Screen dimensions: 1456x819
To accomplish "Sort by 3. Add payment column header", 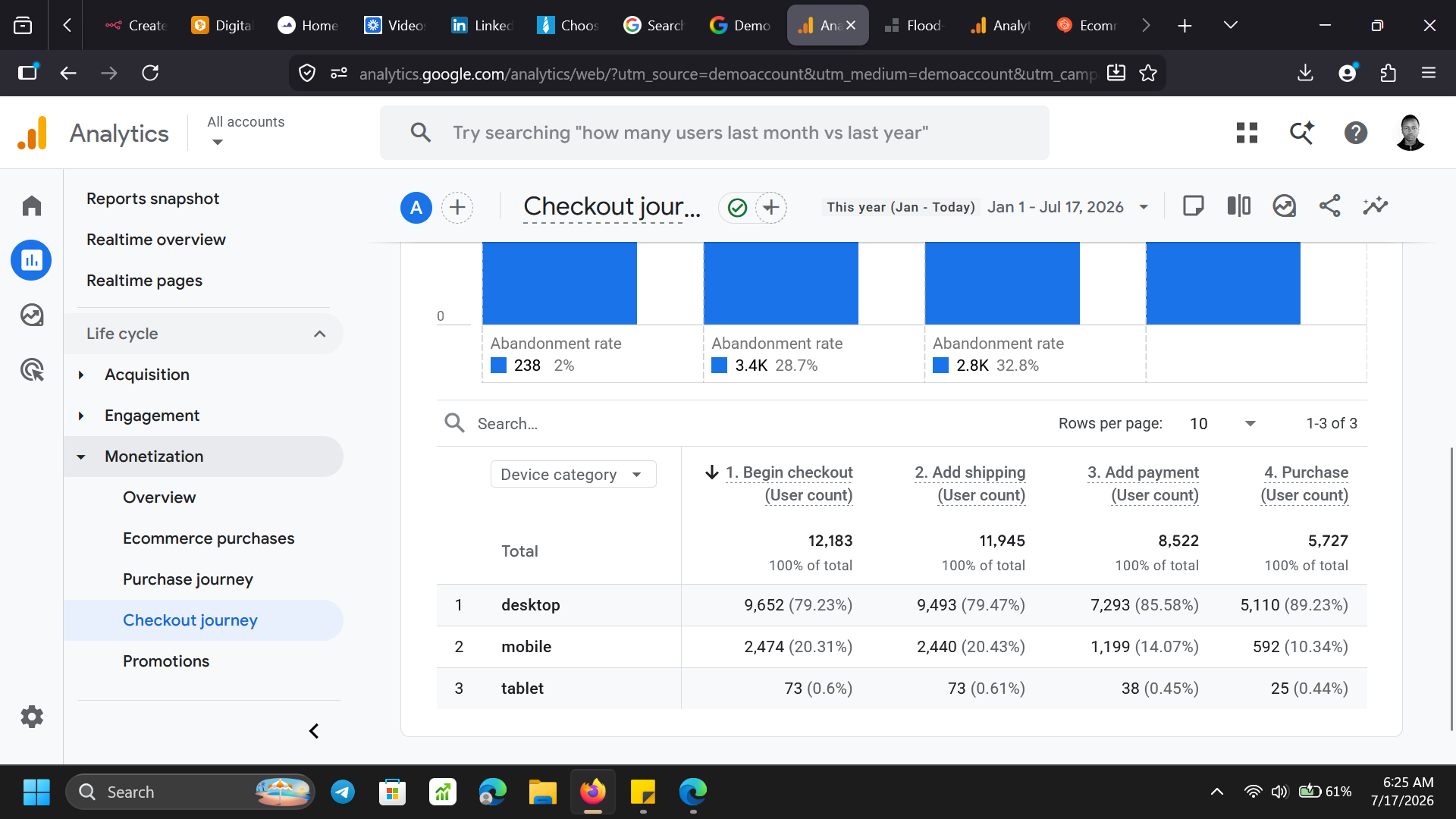I will (x=1143, y=483).
